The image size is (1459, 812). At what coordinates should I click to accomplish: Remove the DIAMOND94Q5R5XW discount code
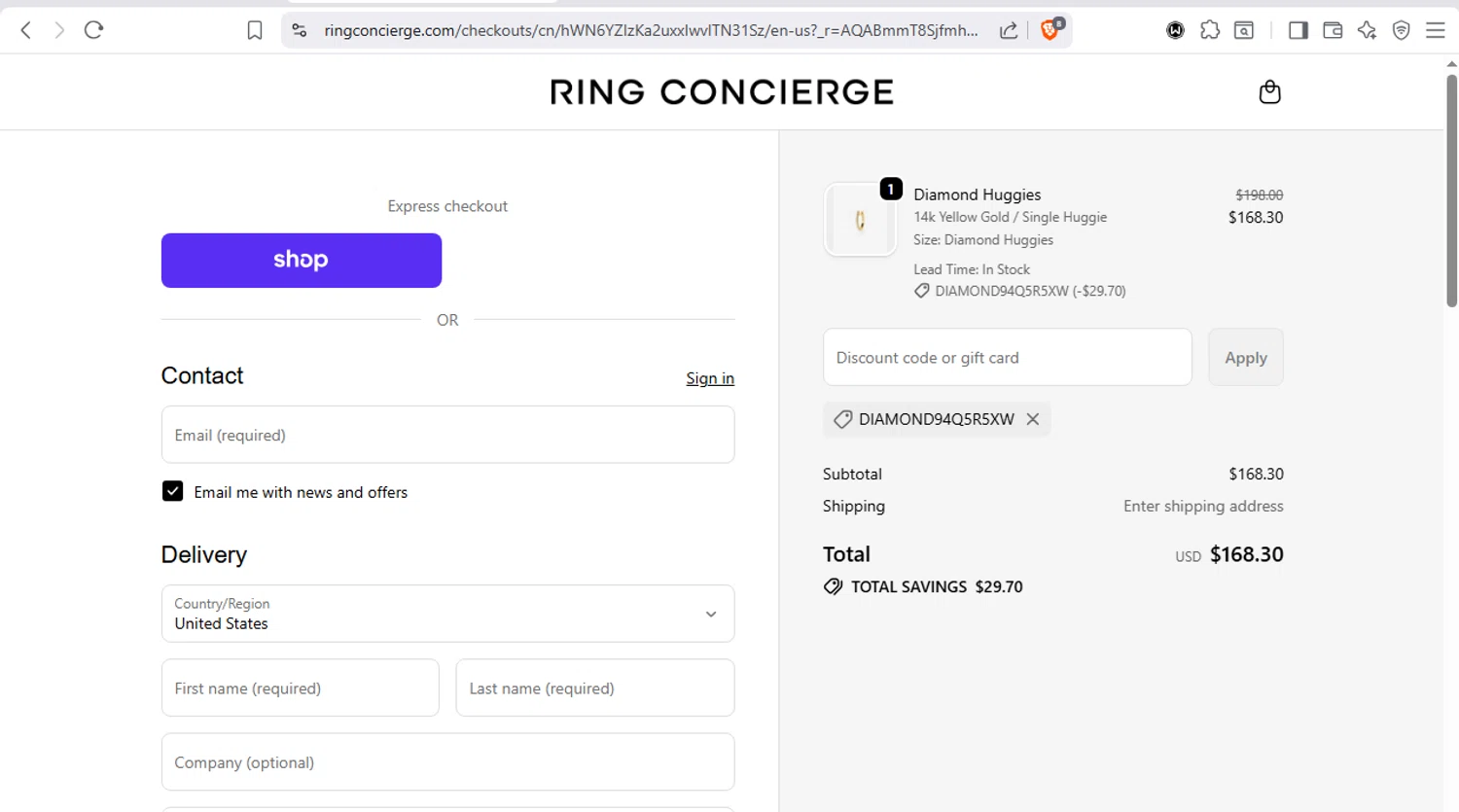1033,419
